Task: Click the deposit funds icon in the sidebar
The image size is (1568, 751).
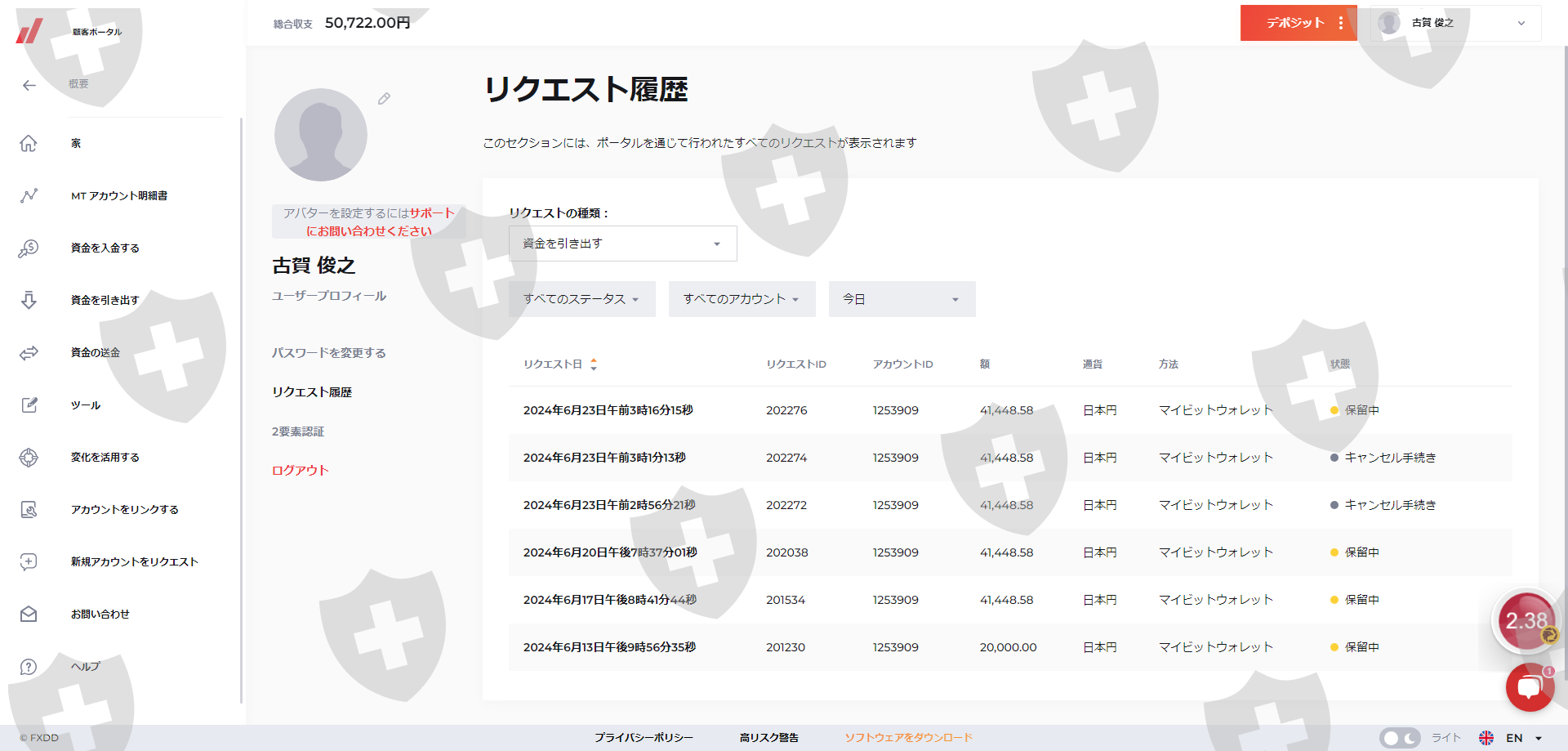Action: coord(29,248)
